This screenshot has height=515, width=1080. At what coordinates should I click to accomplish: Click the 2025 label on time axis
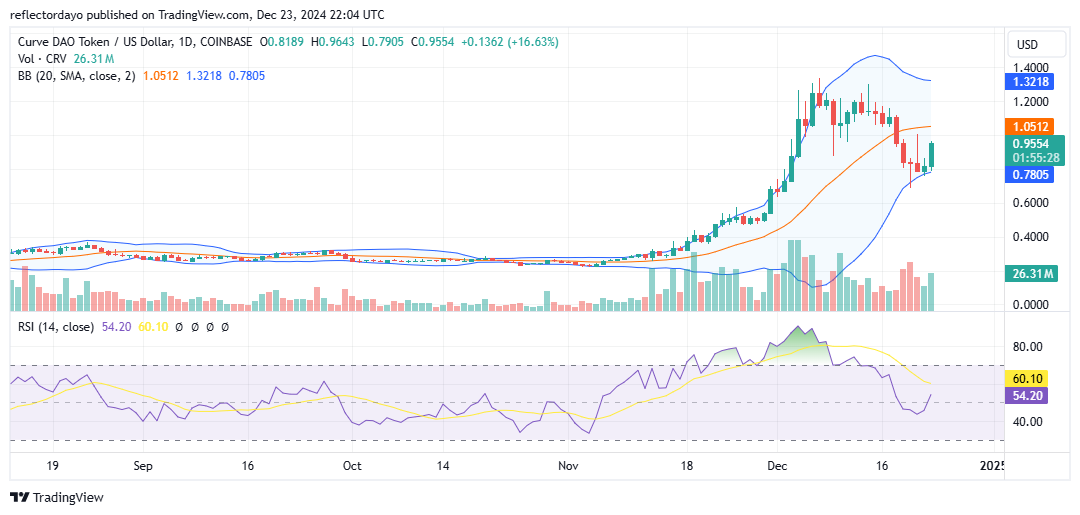(990, 465)
